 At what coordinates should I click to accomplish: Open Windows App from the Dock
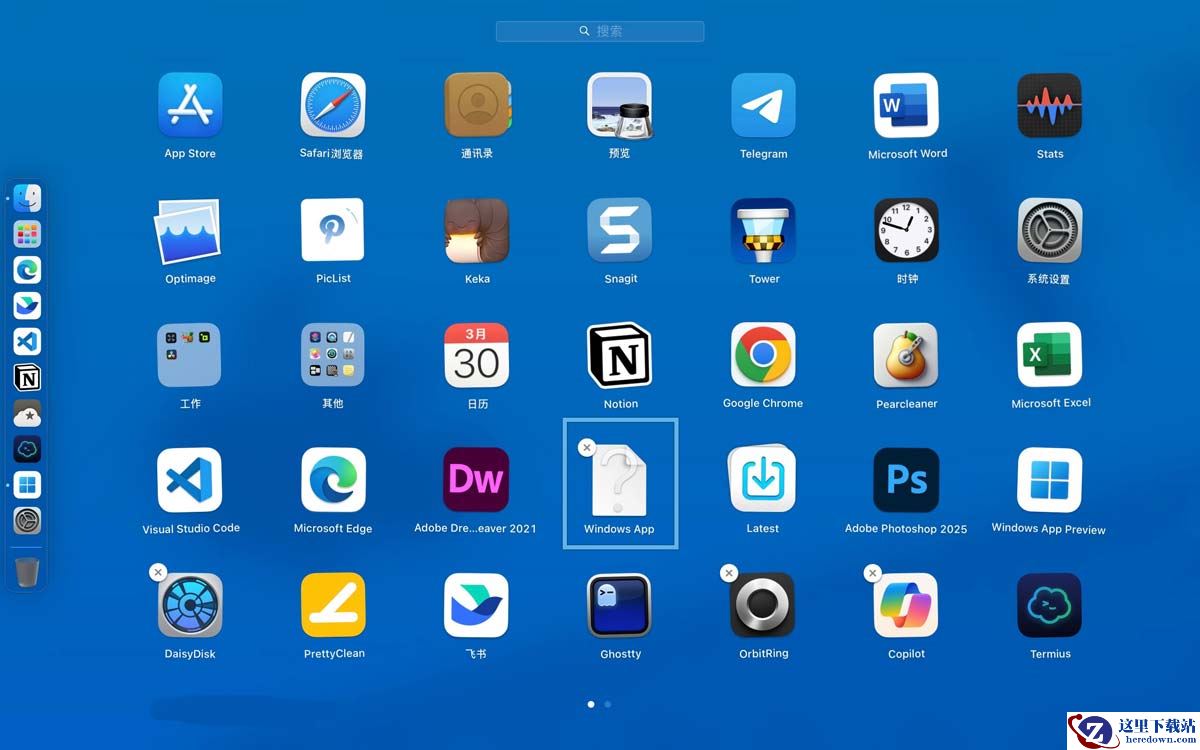[x=27, y=485]
